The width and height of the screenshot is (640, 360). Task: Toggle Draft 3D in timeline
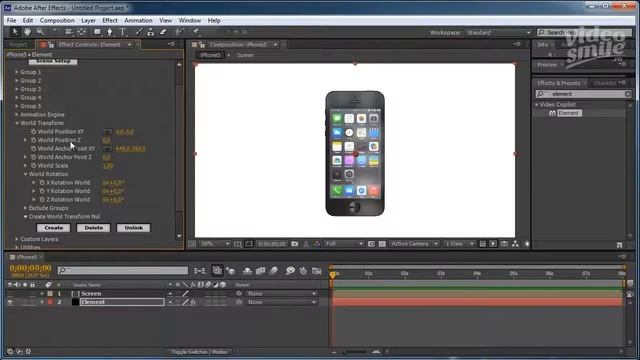pyautogui.click(x=231, y=271)
